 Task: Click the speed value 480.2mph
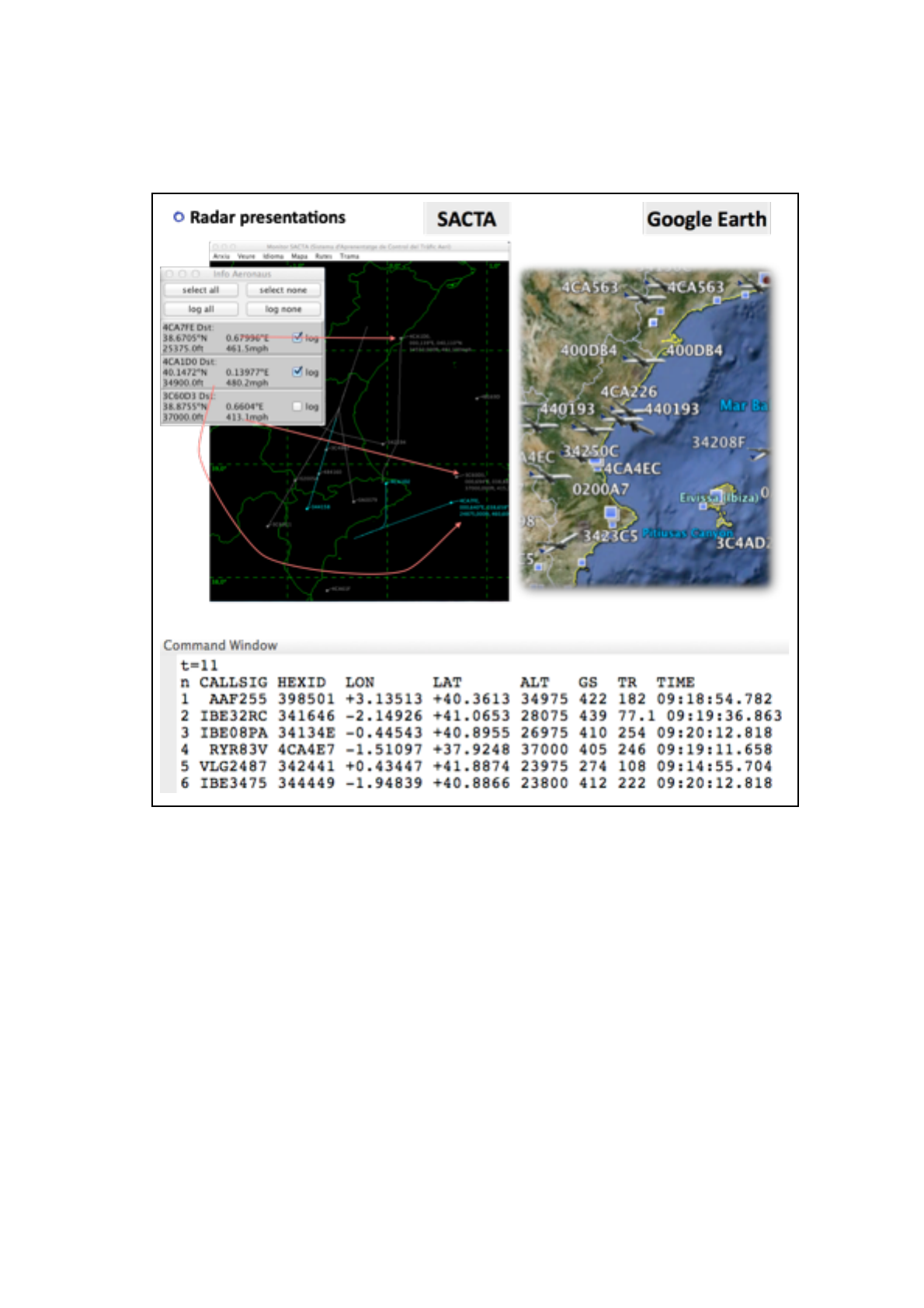coord(247,382)
